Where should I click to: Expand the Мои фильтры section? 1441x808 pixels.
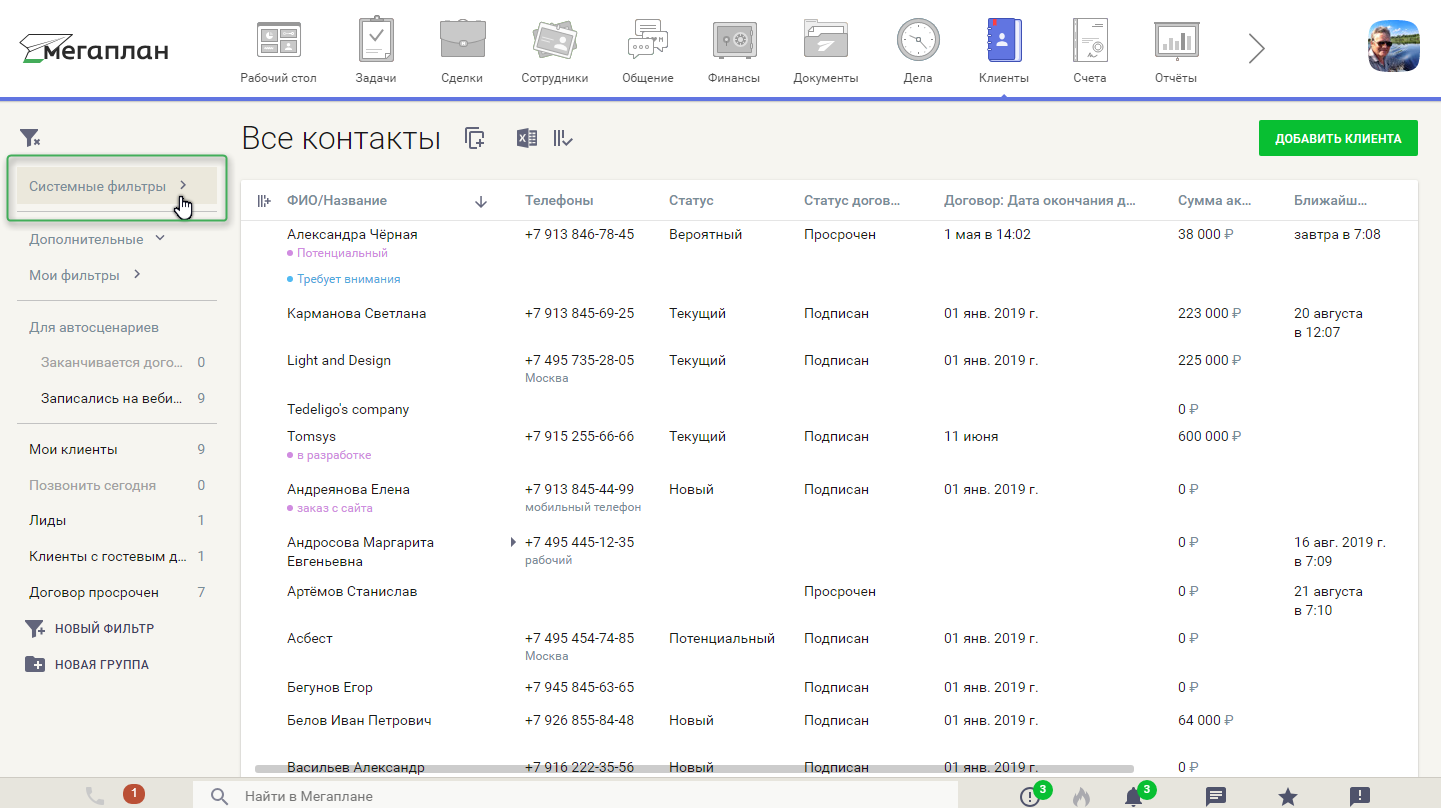85,275
